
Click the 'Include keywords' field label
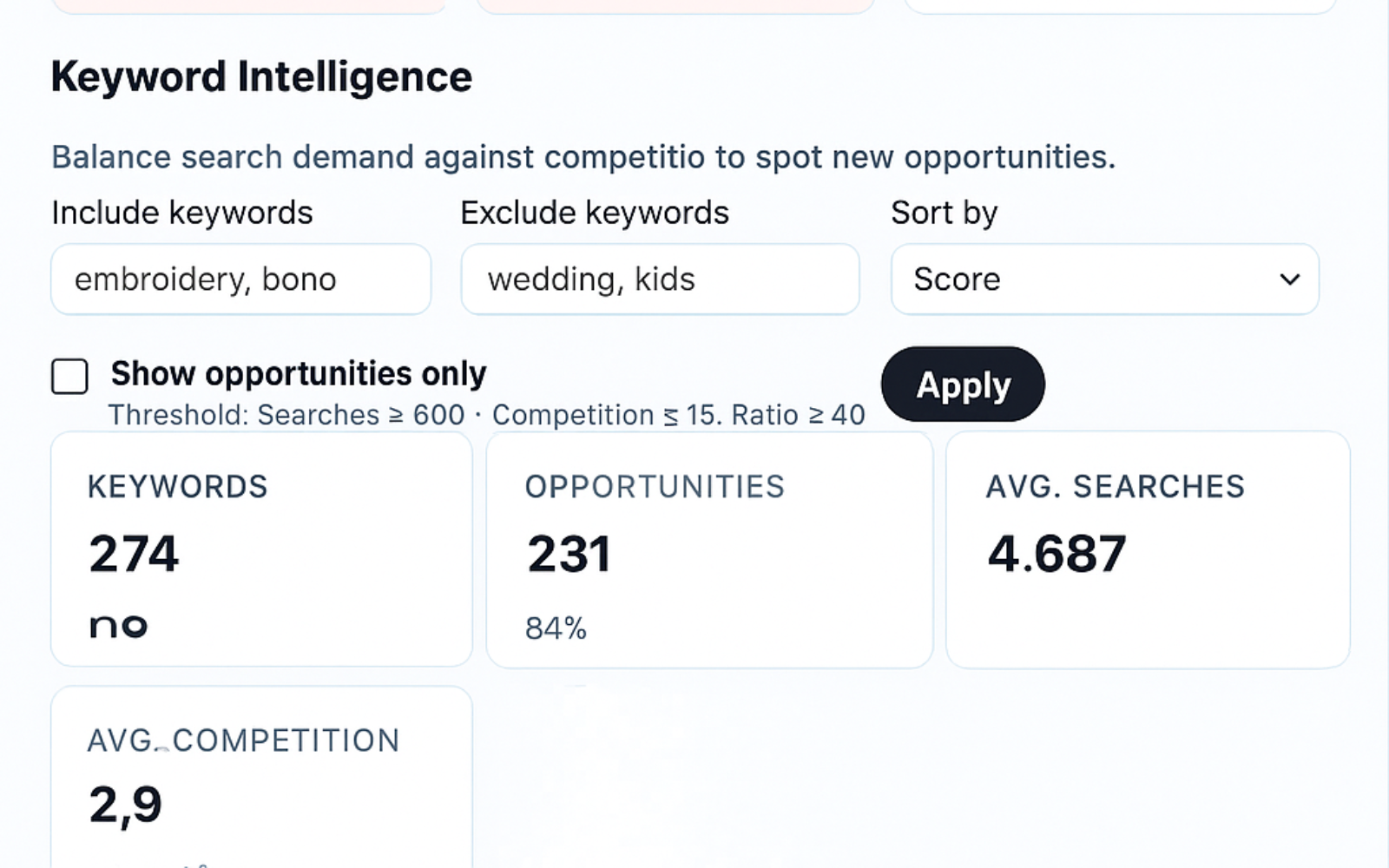(181, 213)
